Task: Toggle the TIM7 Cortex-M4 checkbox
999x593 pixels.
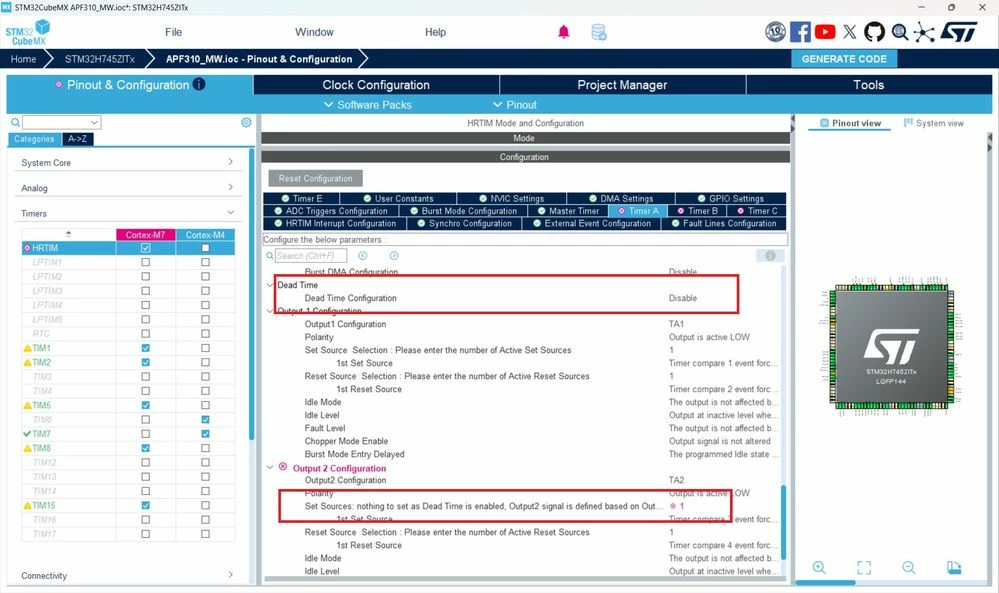Action: (205, 434)
